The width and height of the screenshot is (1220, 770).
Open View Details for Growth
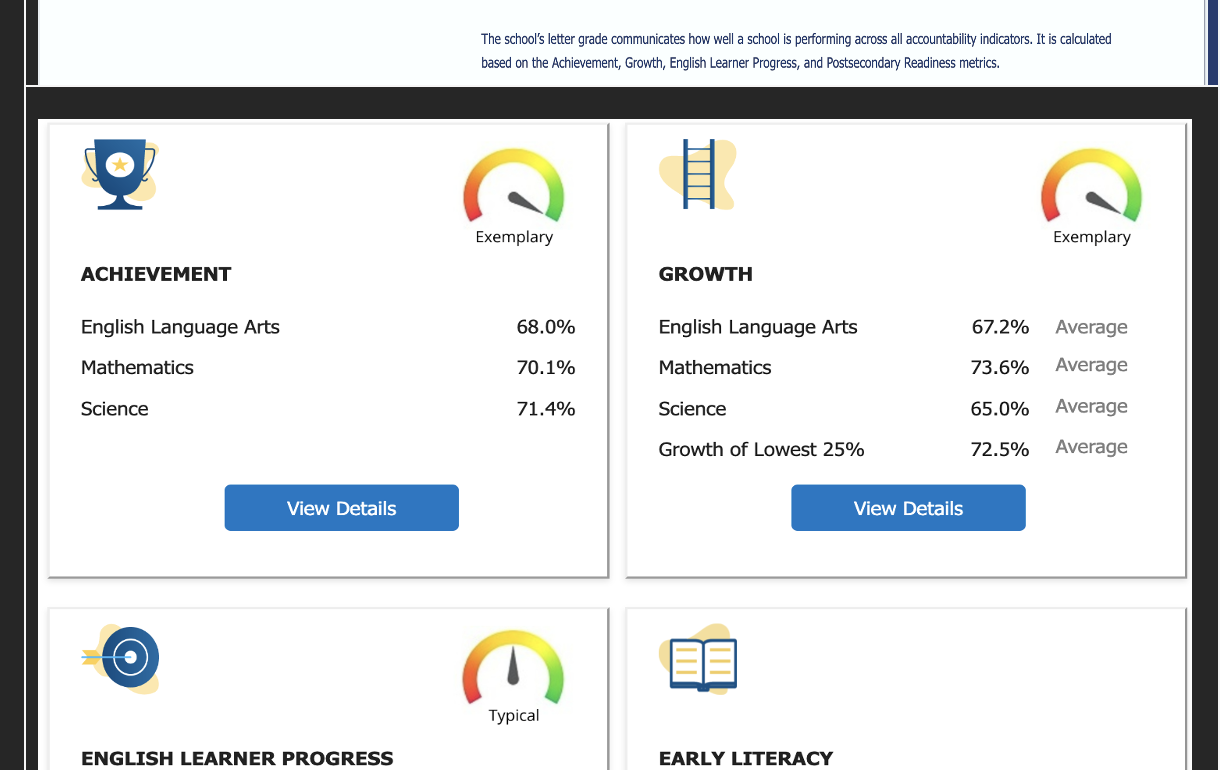coord(908,508)
